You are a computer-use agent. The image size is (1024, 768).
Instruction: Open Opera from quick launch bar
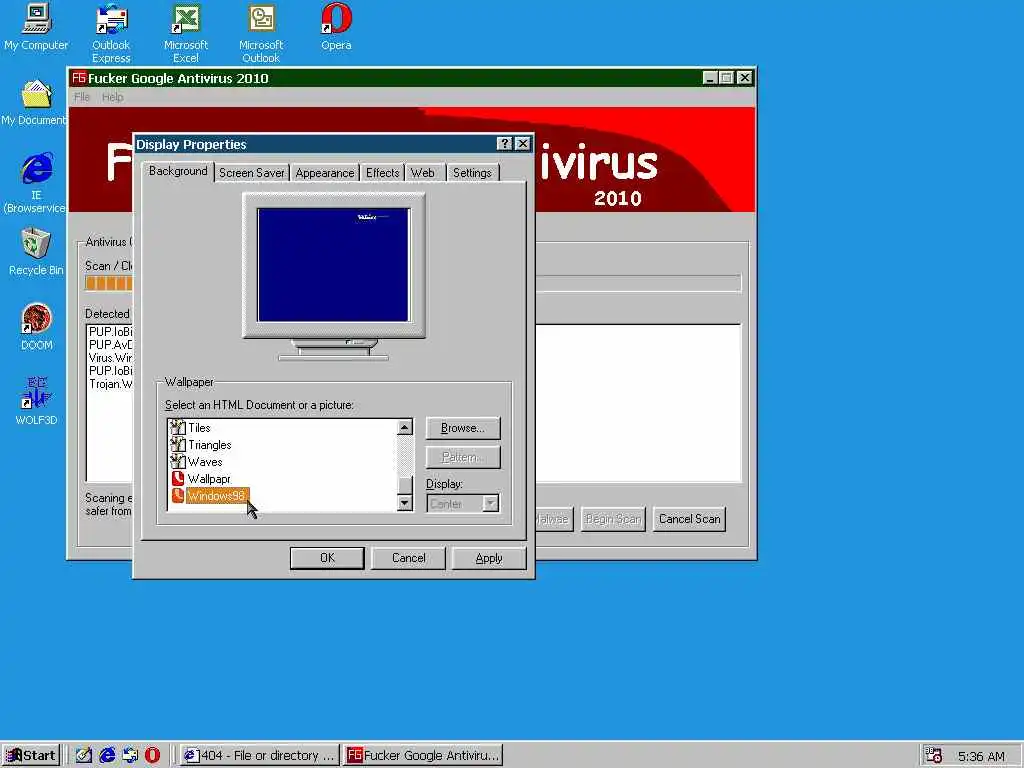[x=152, y=756]
